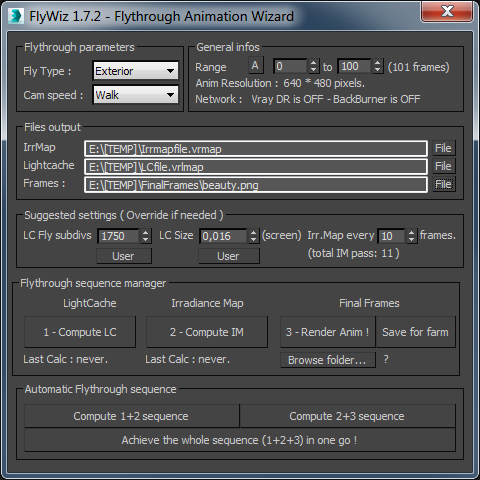Click the total IM pass: 11 text

[353, 253]
